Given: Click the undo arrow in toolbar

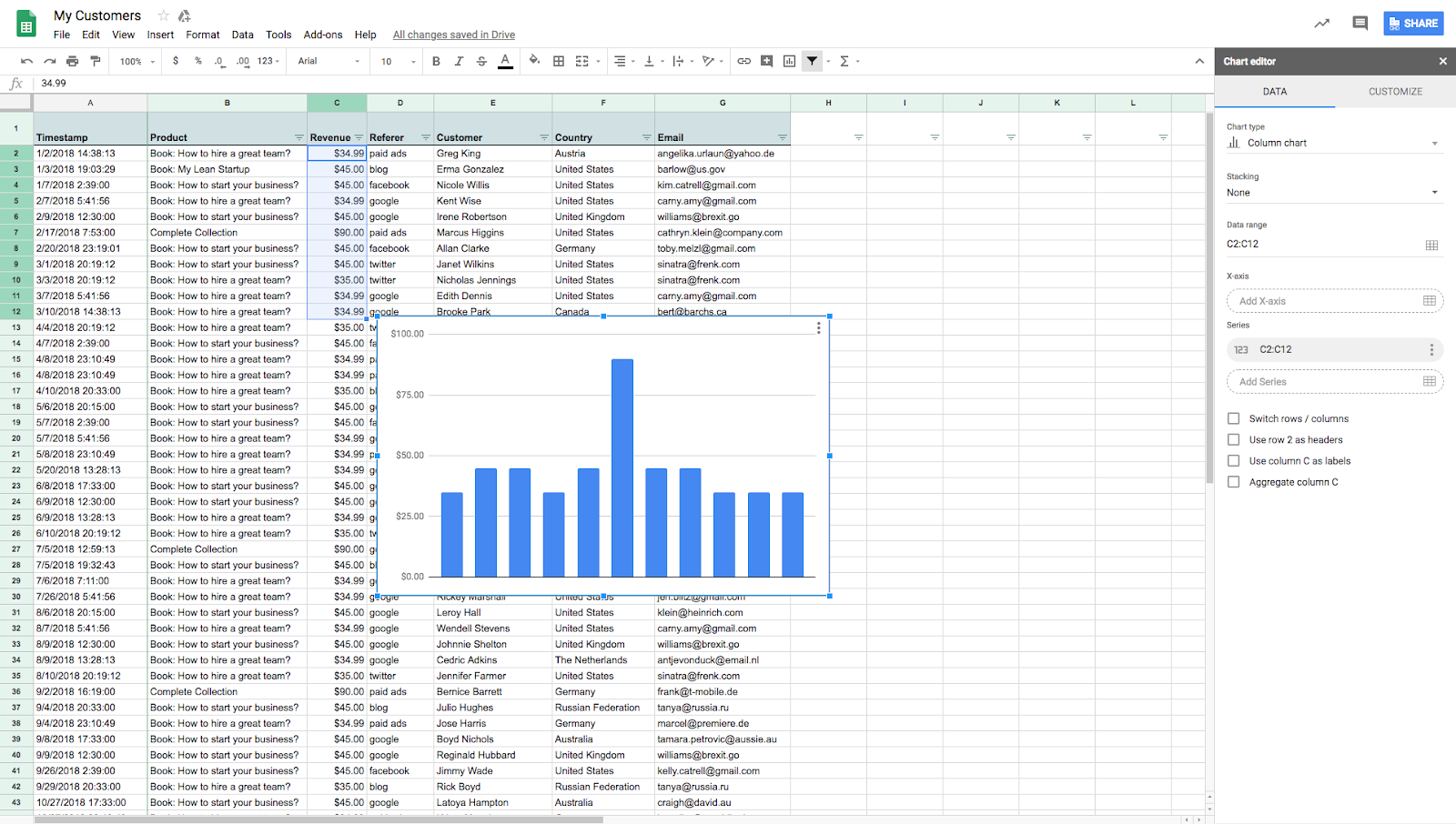Looking at the screenshot, I should (x=26, y=61).
